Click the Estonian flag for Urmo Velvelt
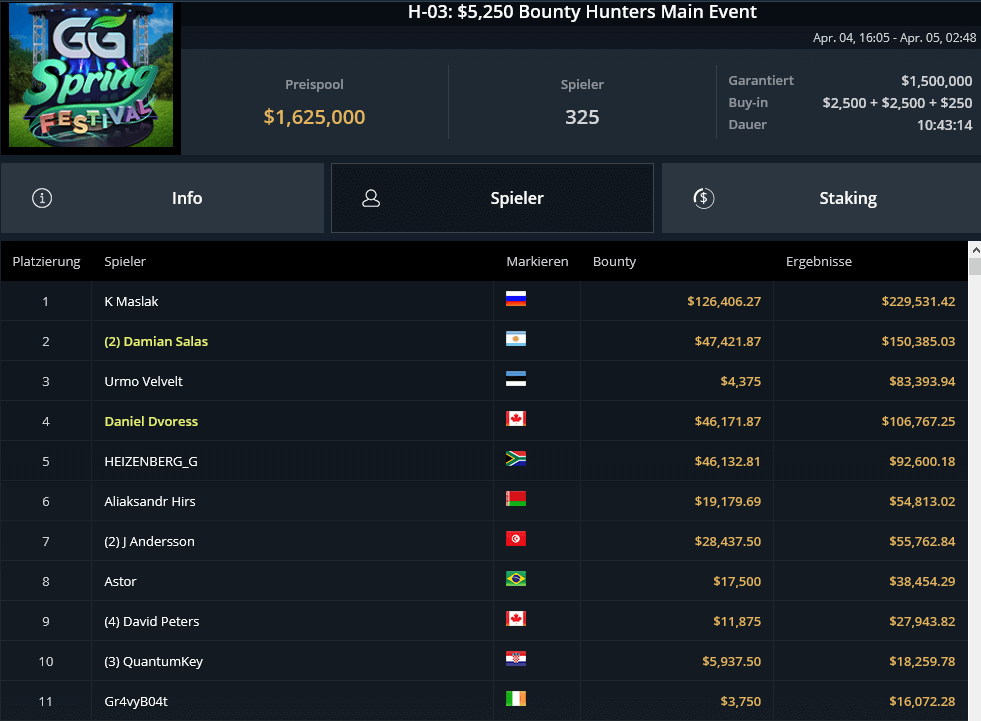This screenshot has height=721, width=981. pyautogui.click(x=516, y=379)
